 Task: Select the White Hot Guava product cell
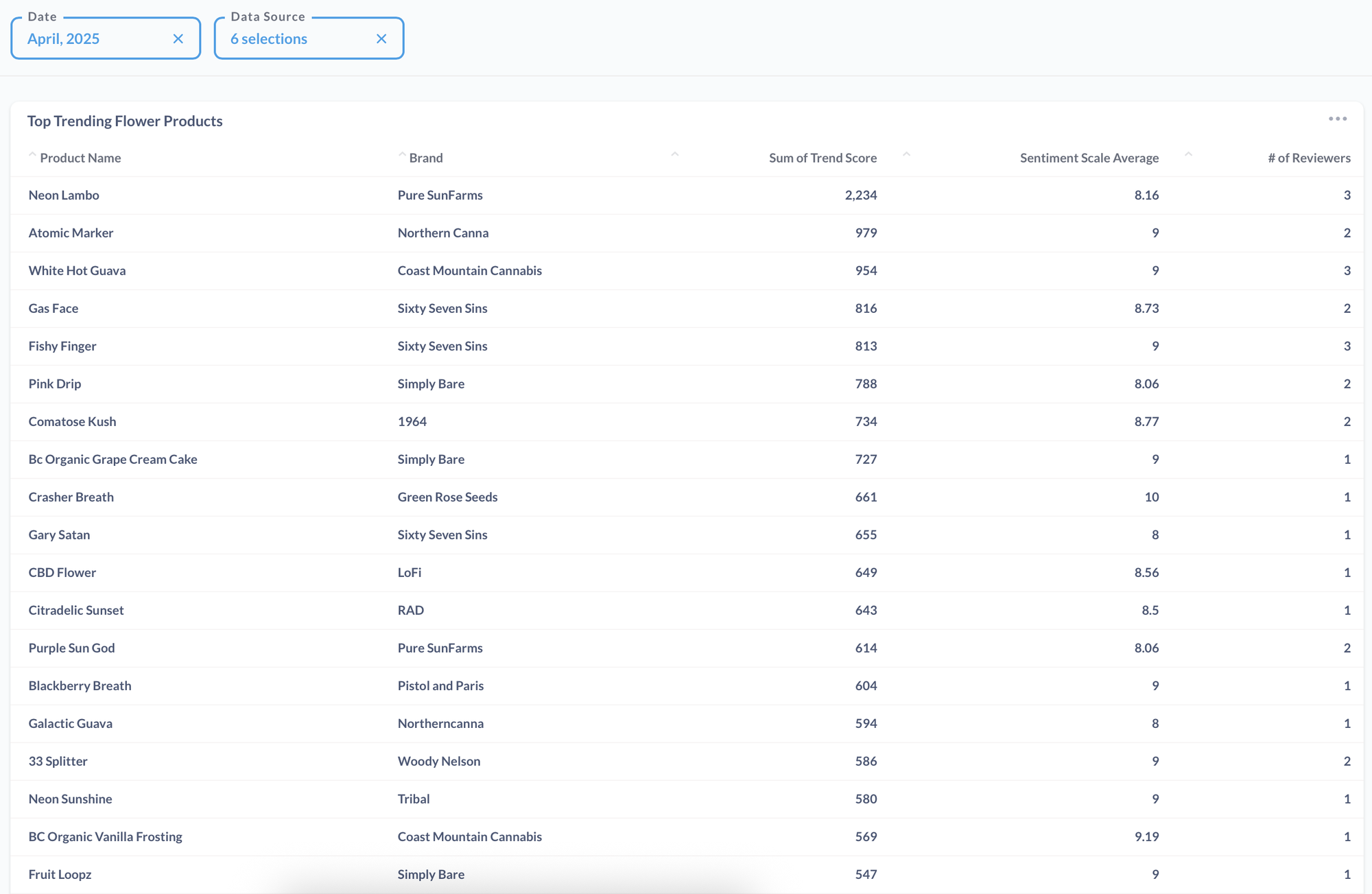(77, 270)
